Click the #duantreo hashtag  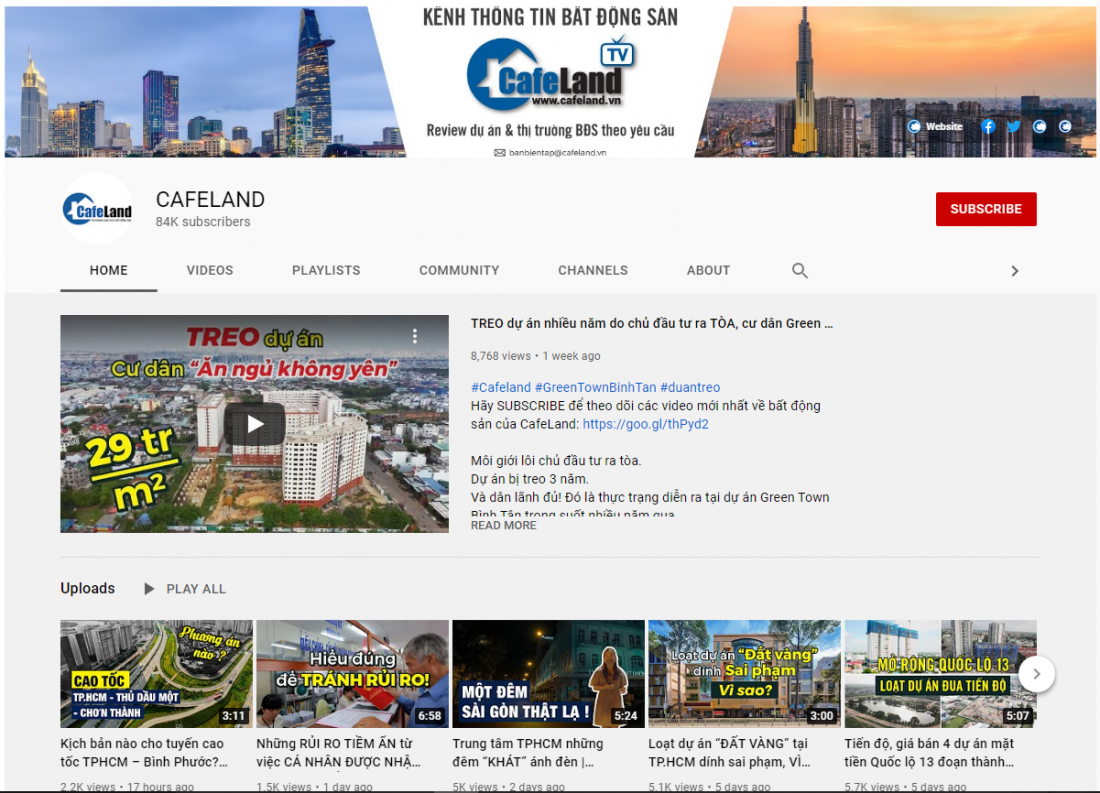[x=690, y=387]
